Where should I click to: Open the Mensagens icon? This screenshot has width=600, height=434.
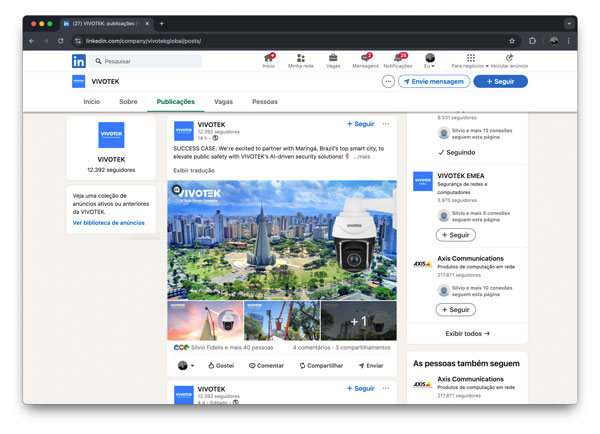click(365, 60)
